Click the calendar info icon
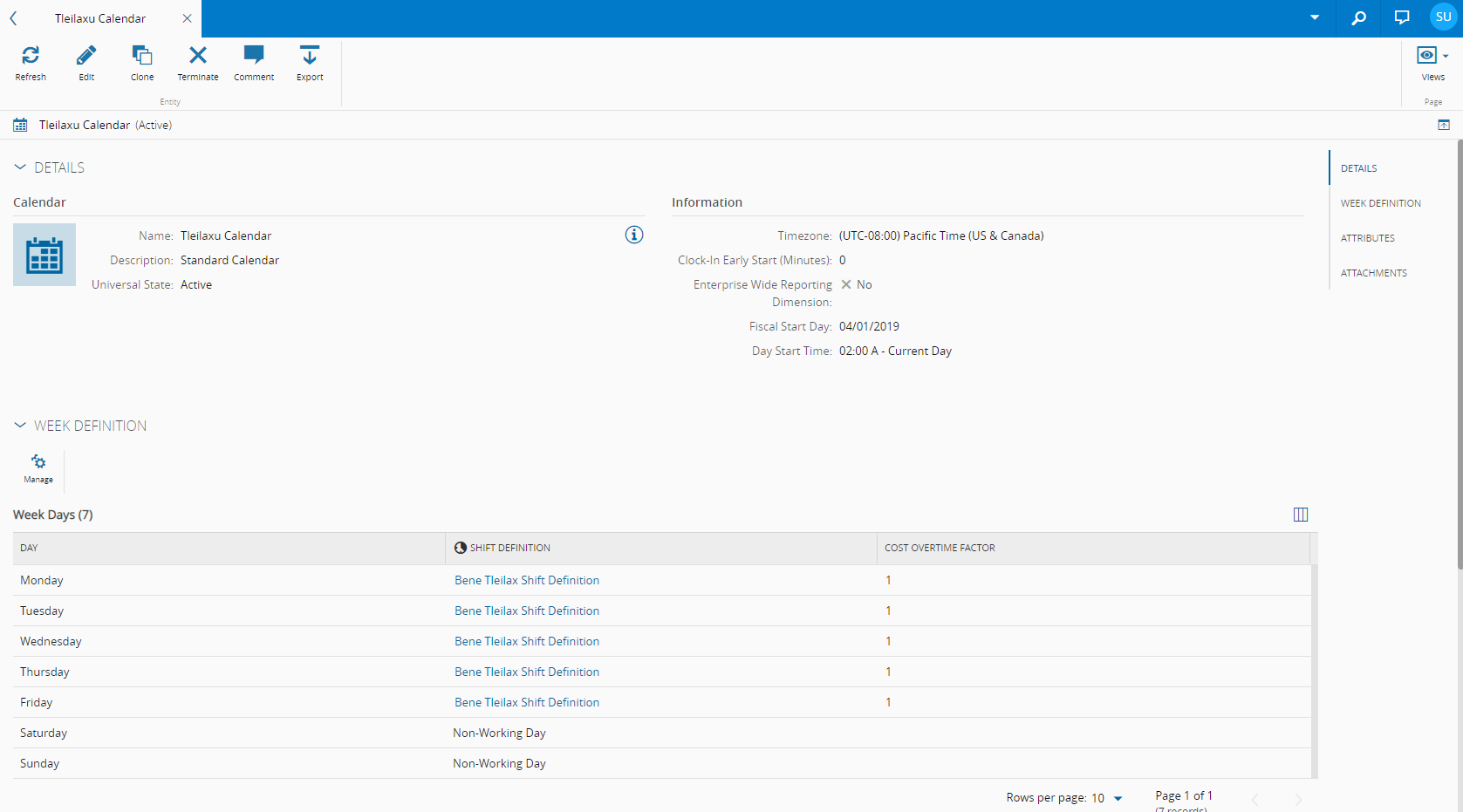The height and width of the screenshot is (812, 1463). (x=634, y=235)
